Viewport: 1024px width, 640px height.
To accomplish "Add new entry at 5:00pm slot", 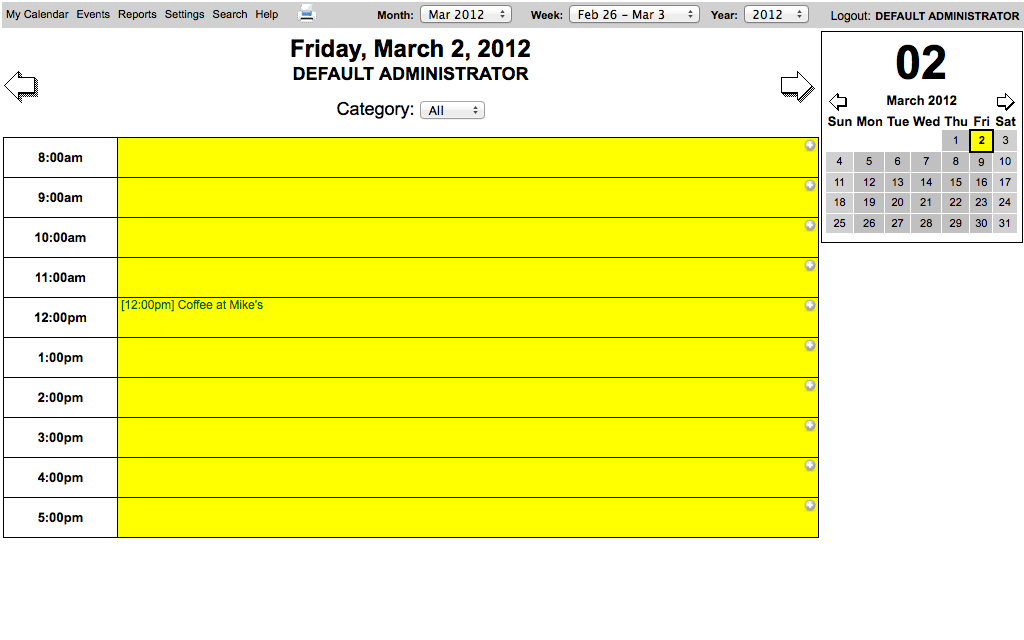I will click(810, 506).
